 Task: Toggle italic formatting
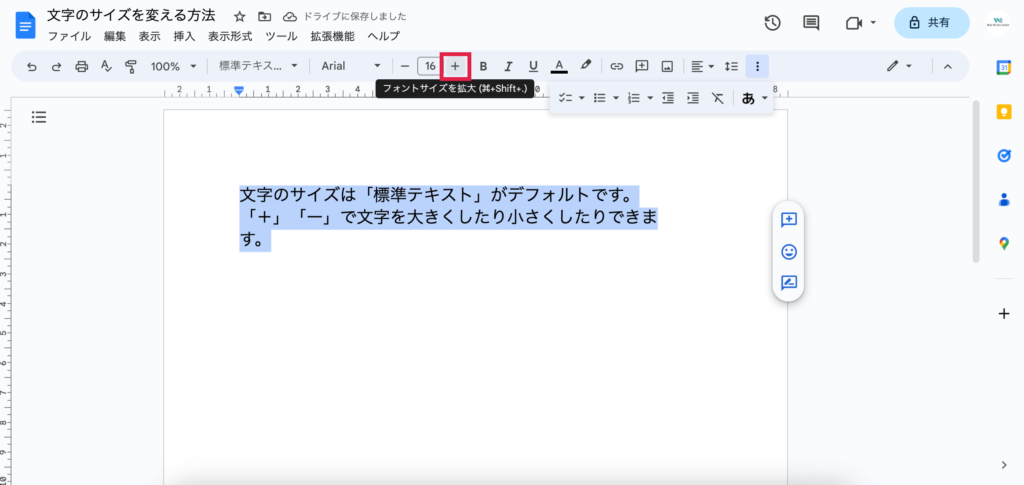click(508, 66)
